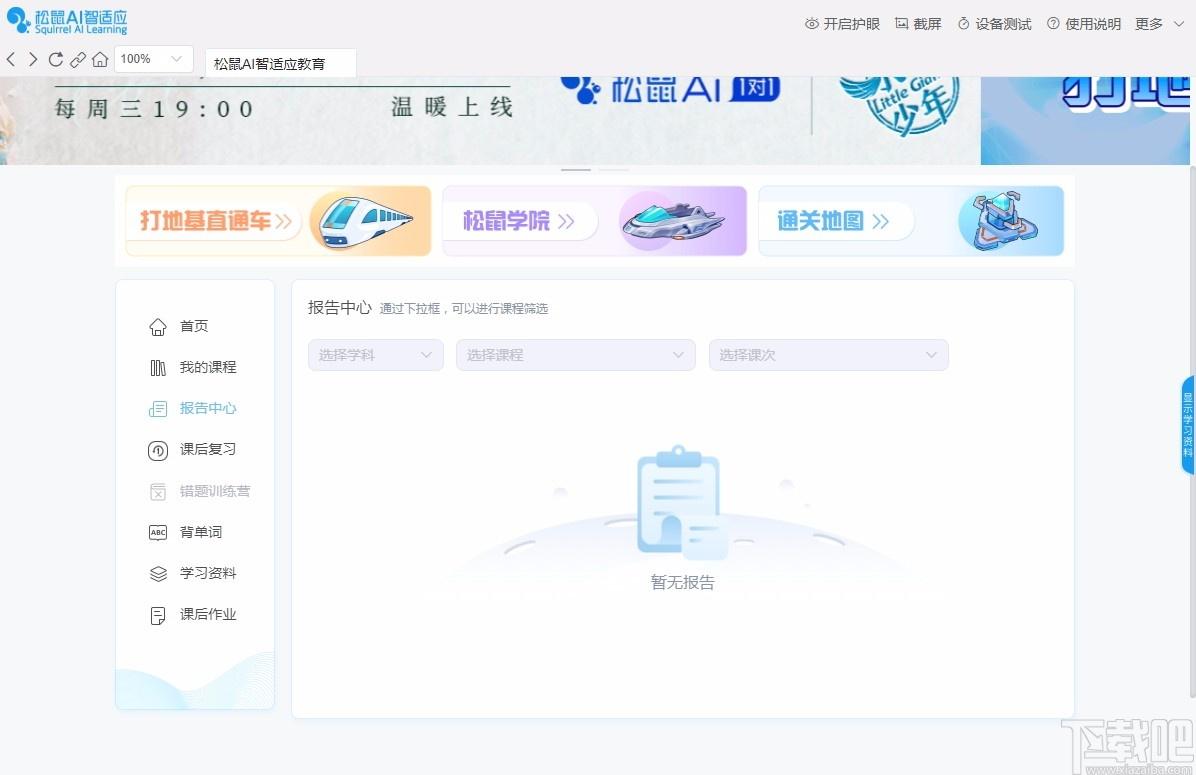Click the report icon next to 报告中心

click(158, 410)
